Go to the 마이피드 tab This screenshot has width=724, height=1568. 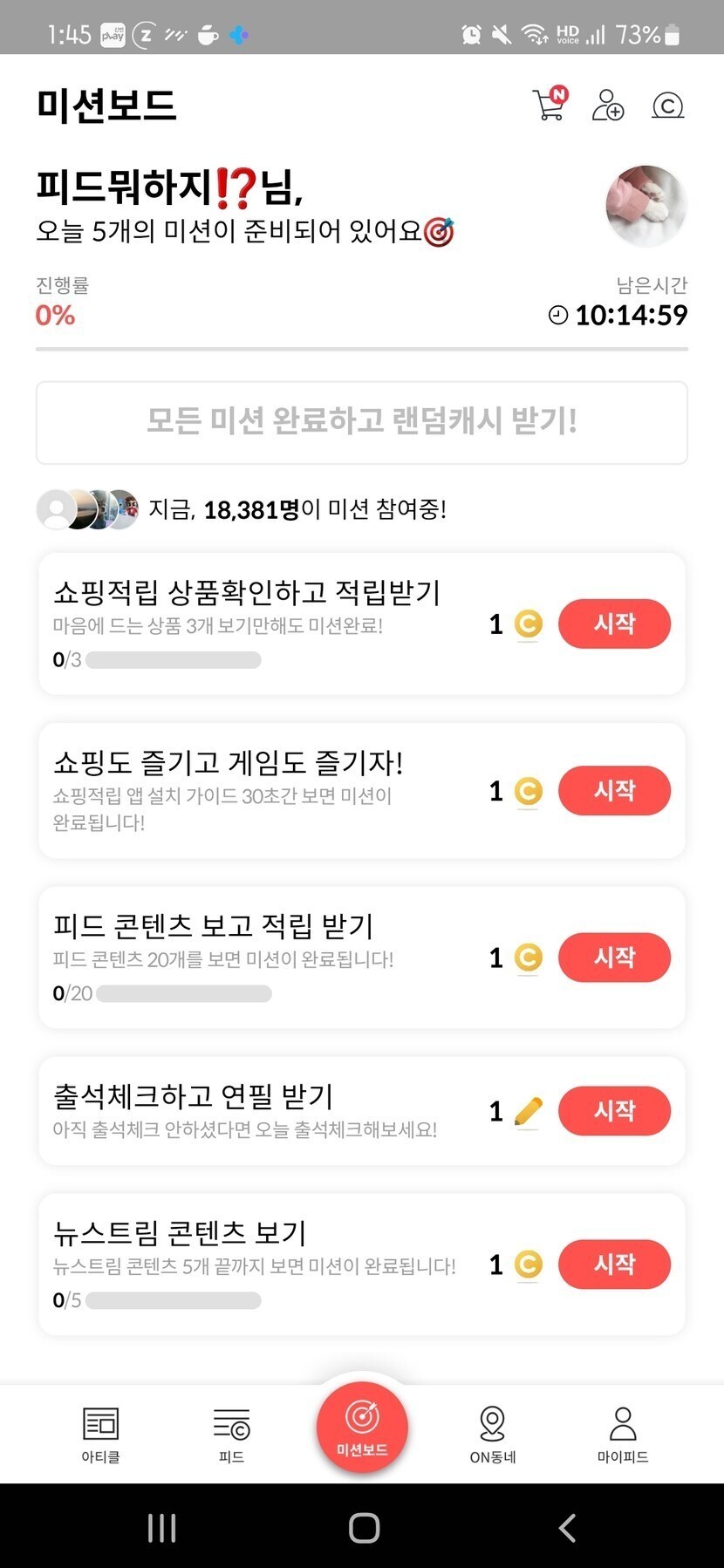(623, 1434)
